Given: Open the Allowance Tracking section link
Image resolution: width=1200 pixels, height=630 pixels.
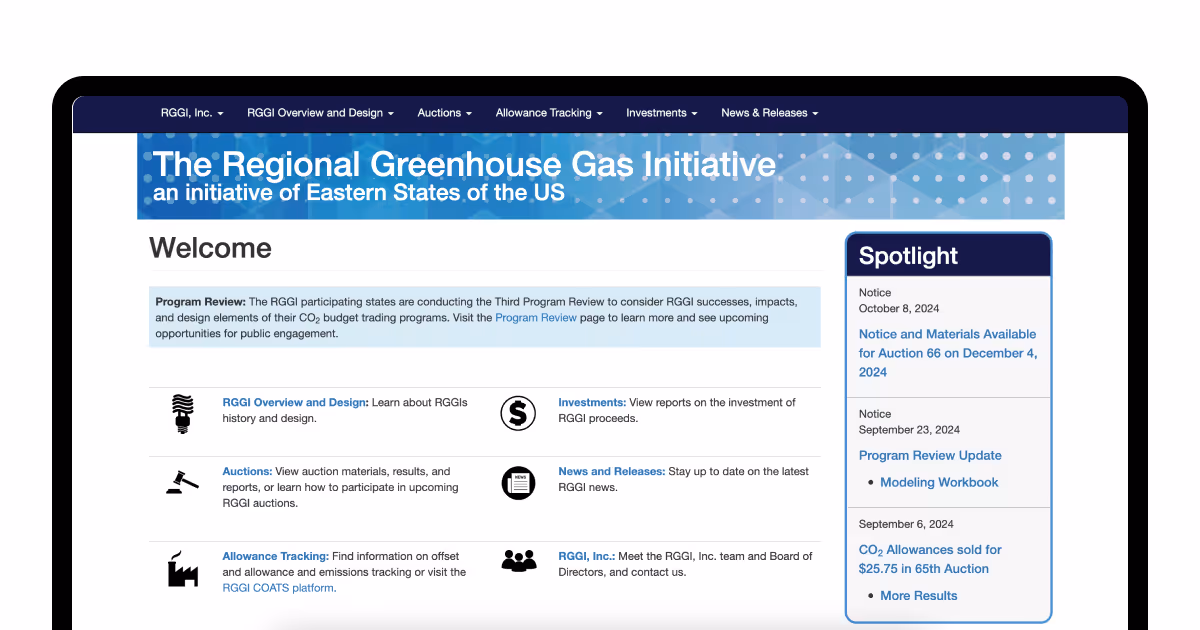Looking at the screenshot, I should pyautogui.click(x=275, y=556).
